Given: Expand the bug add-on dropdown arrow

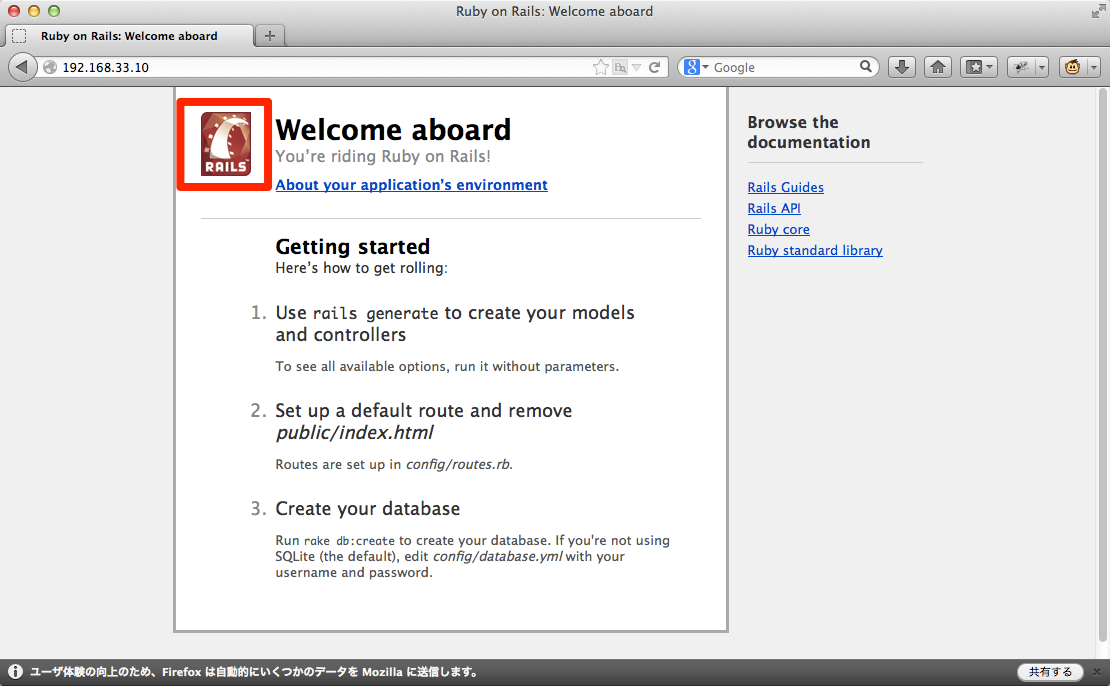Looking at the screenshot, I should pos(1041,67).
